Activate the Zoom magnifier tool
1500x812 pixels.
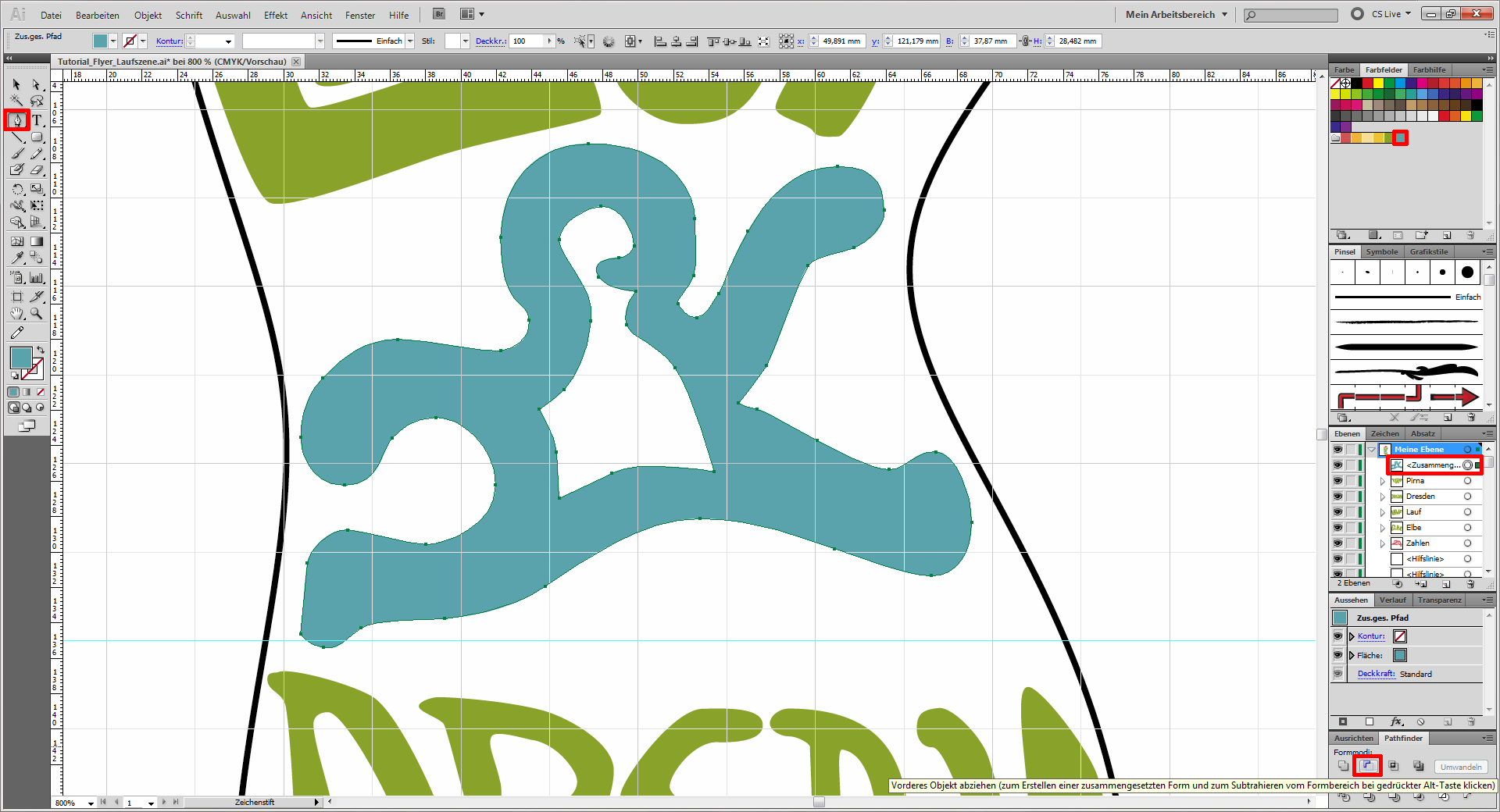pyautogui.click(x=37, y=314)
